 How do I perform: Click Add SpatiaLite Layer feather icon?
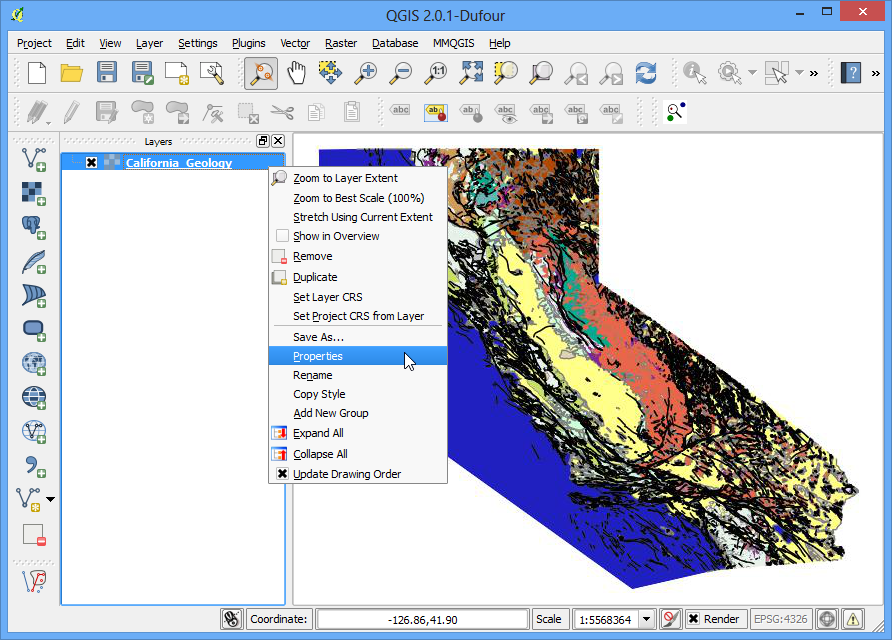point(34,262)
